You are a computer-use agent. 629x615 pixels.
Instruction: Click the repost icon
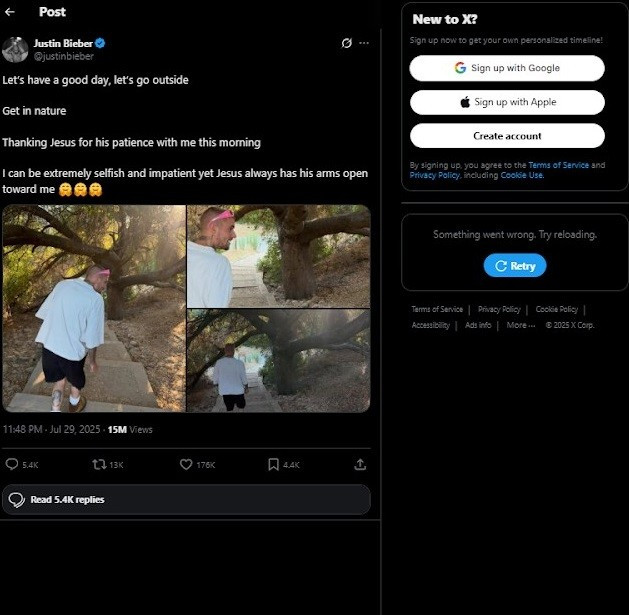click(x=98, y=464)
